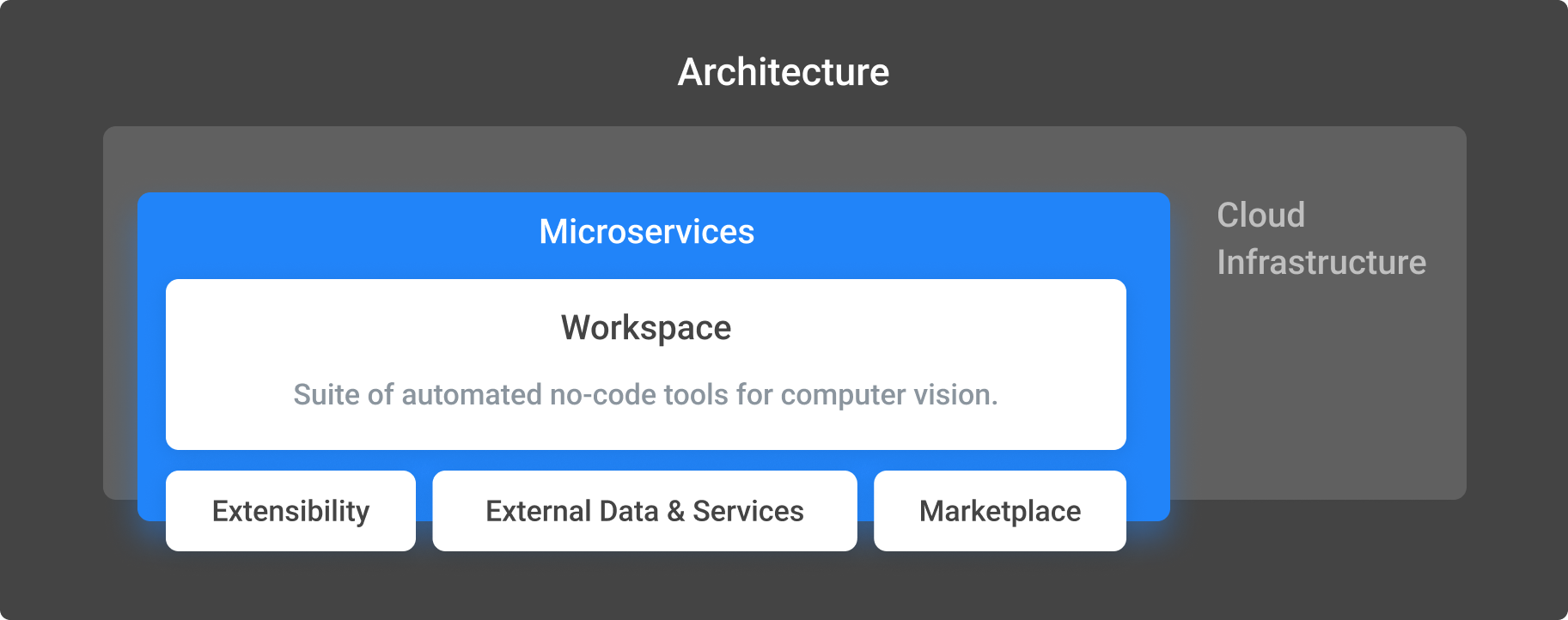Image resolution: width=1568 pixels, height=620 pixels.
Task: Click the word 'Services' in the middle box
Action: 748,511
